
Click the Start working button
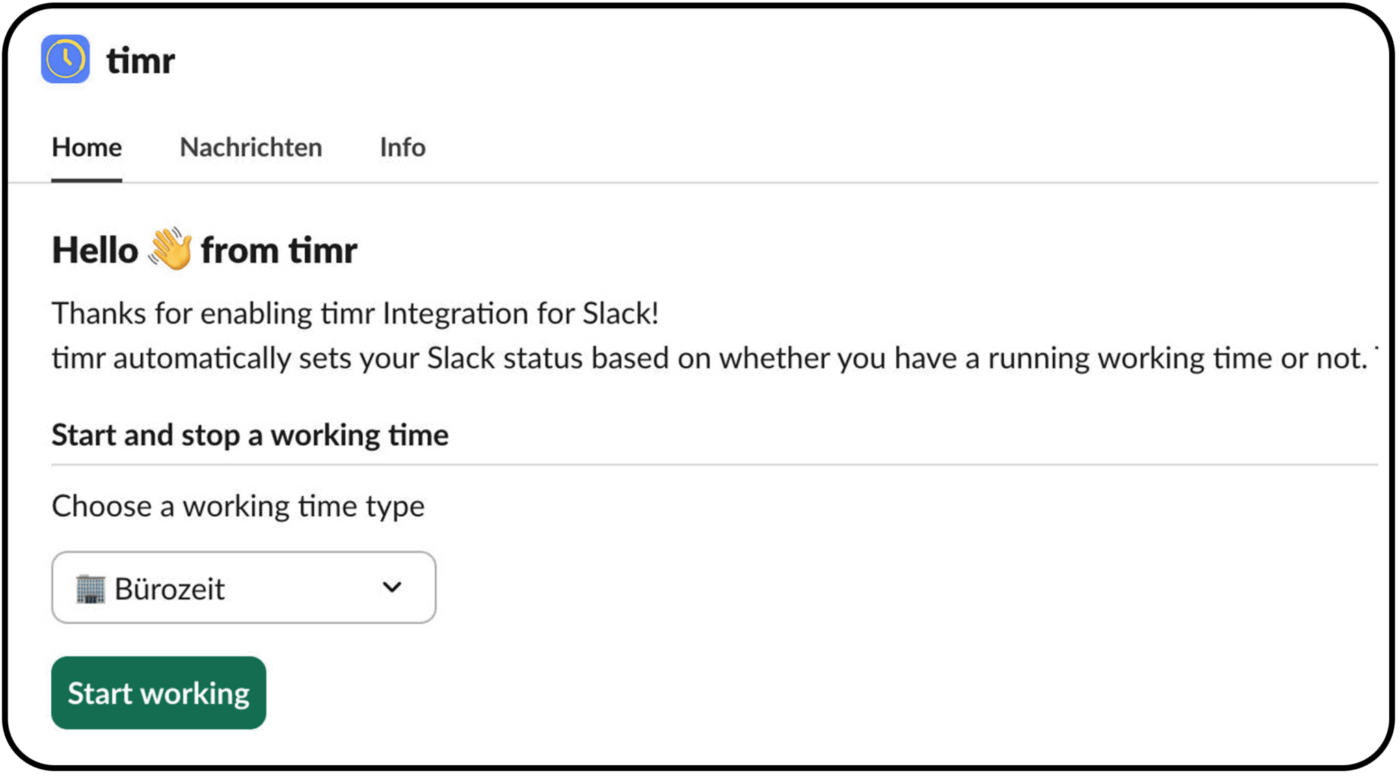159,693
